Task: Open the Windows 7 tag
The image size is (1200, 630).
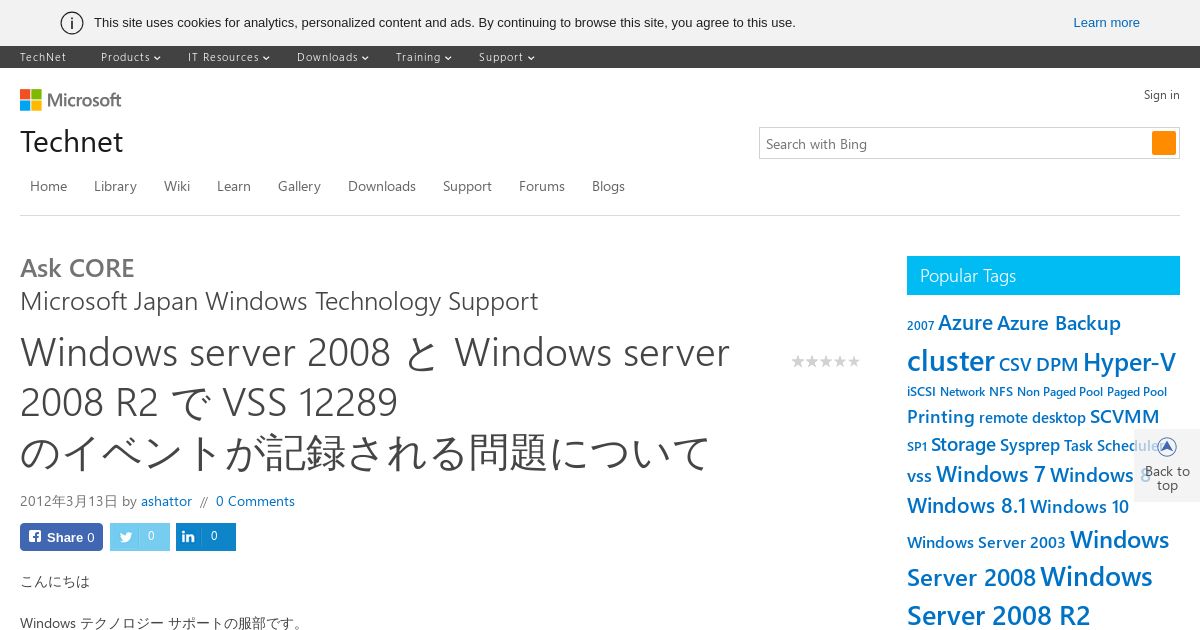Action: pos(990,474)
